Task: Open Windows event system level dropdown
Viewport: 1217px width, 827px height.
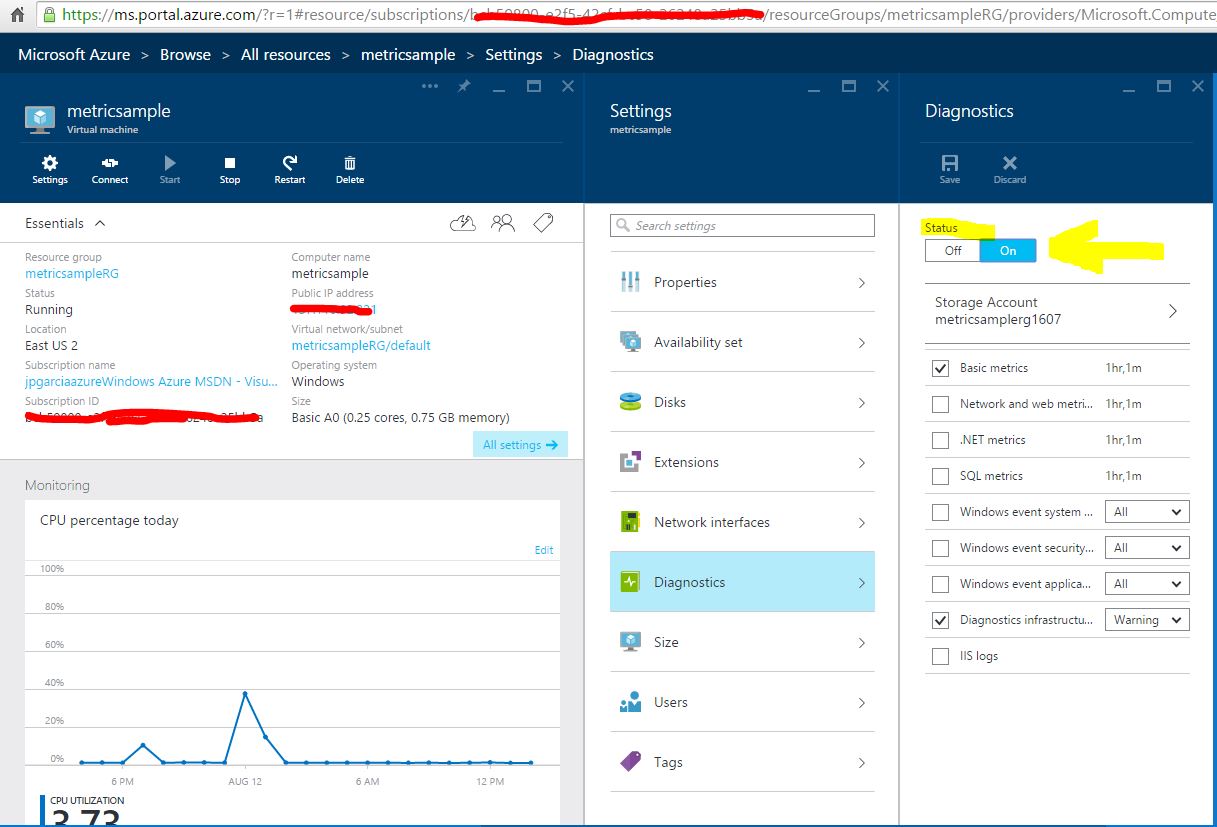Action: (1146, 512)
